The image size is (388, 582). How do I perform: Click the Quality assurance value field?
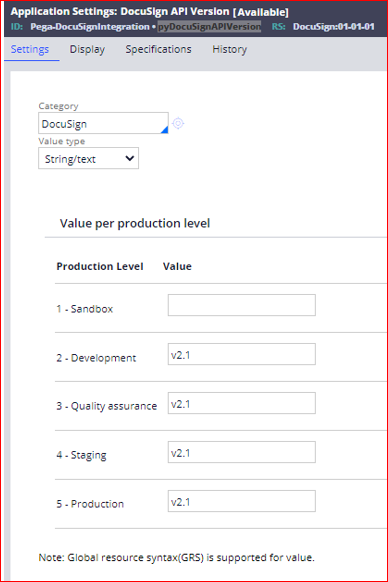(242, 403)
